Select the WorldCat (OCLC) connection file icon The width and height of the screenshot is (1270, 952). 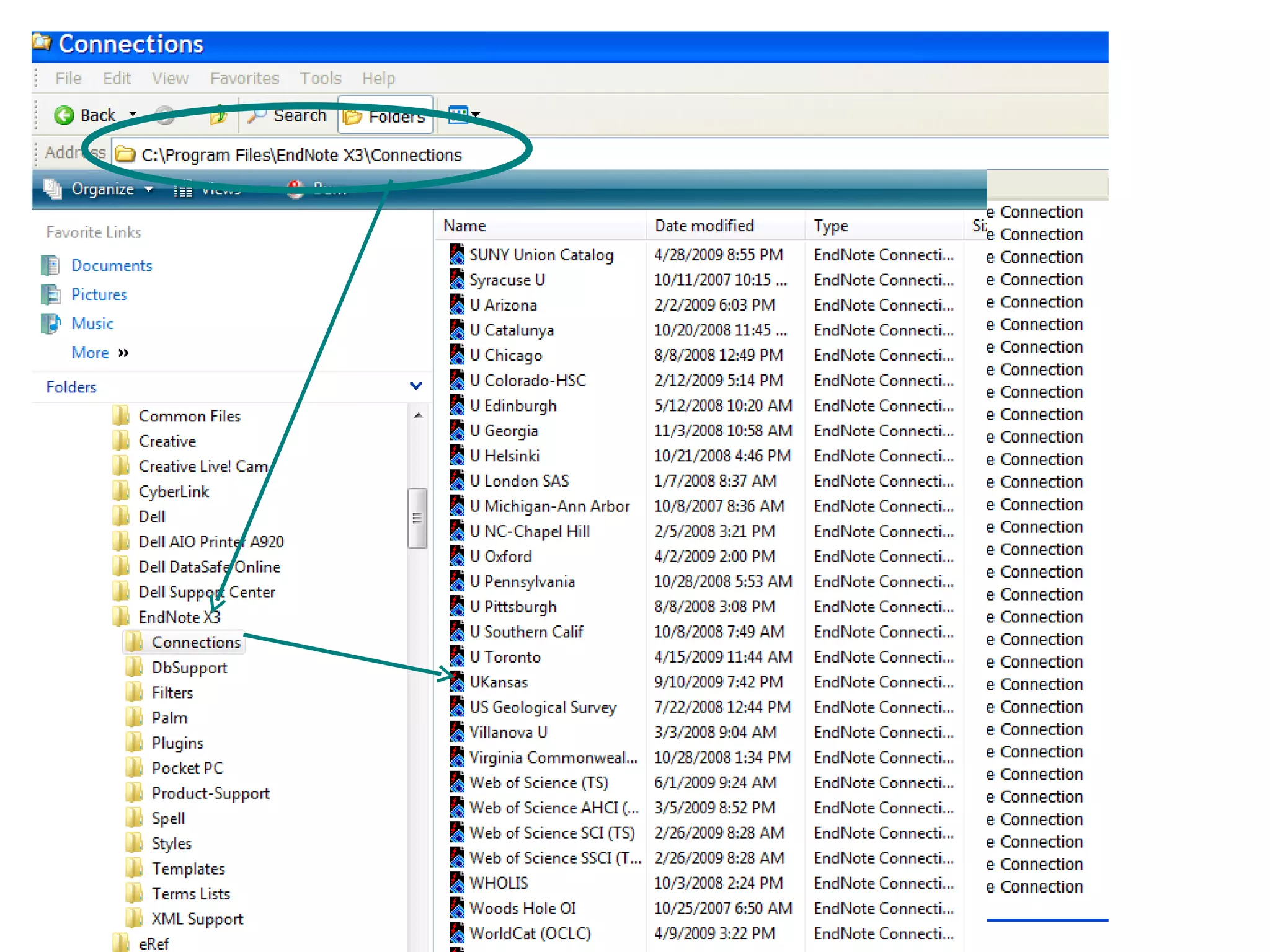click(x=457, y=933)
